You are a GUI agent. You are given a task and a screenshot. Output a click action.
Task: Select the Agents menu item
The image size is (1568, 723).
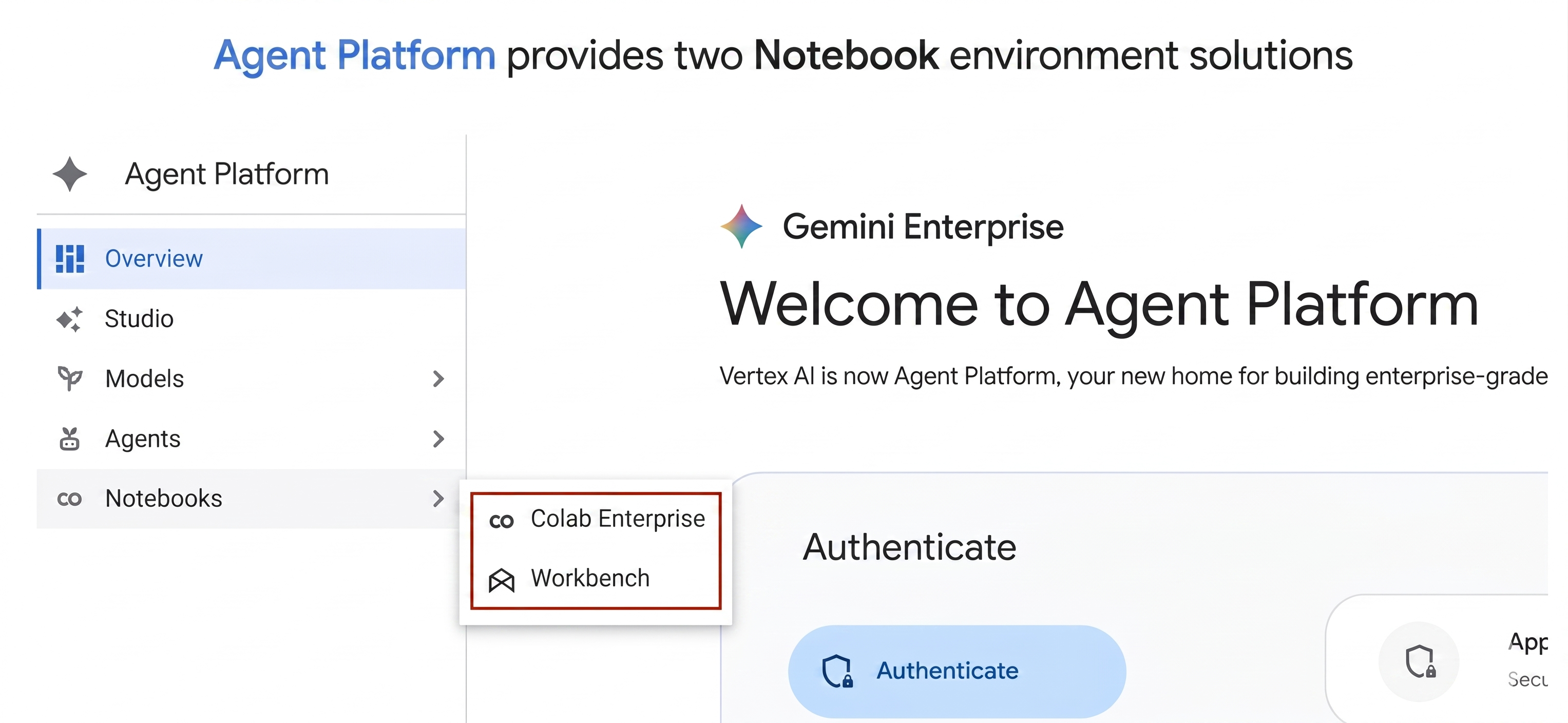coord(252,438)
